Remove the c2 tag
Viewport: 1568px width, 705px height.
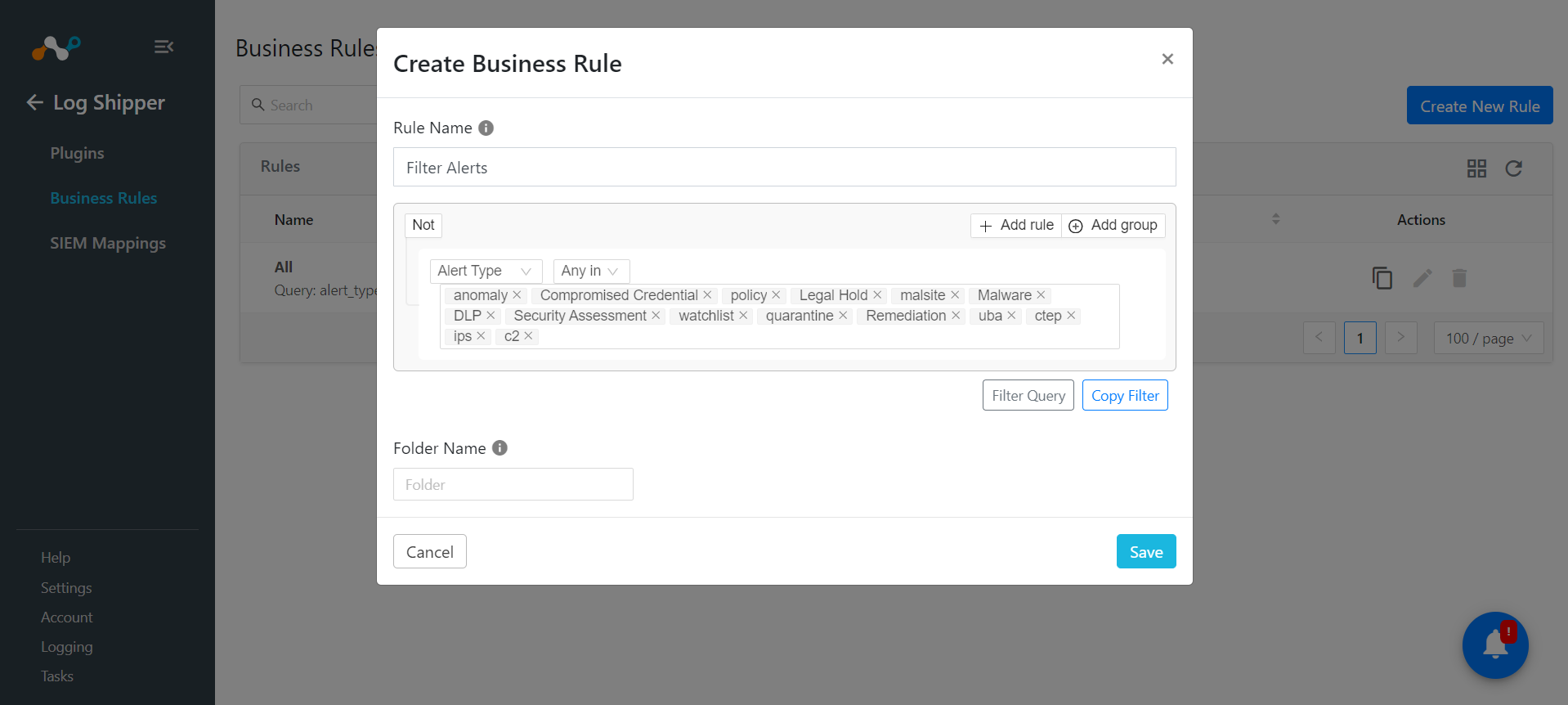pyautogui.click(x=528, y=336)
